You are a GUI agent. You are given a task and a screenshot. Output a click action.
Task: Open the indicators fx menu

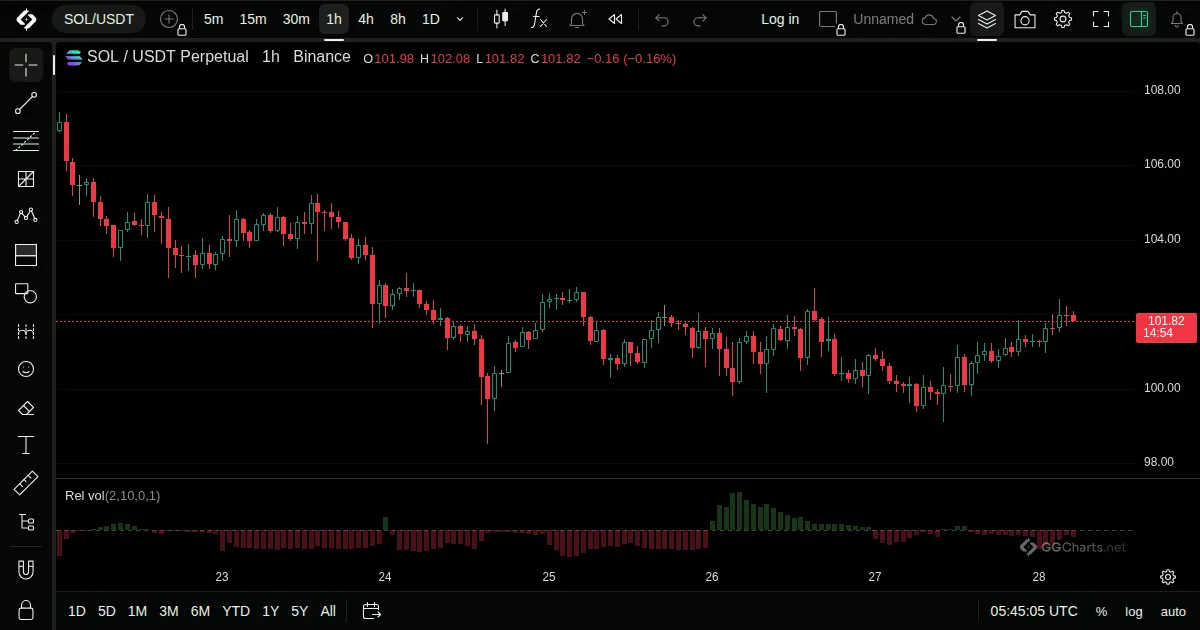pyautogui.click(x=539, y=19)
